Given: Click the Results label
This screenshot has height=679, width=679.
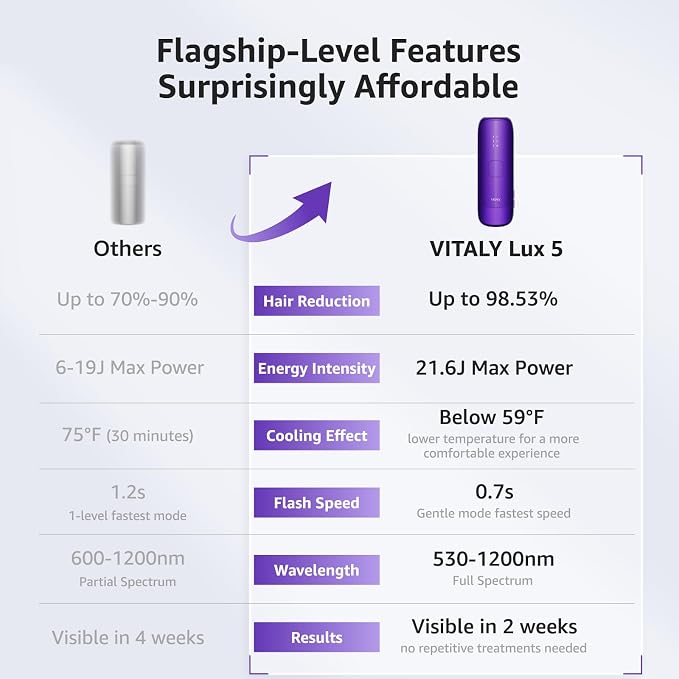Looking at the screenshot, I should pyautogui.click(x=317, y=637).
